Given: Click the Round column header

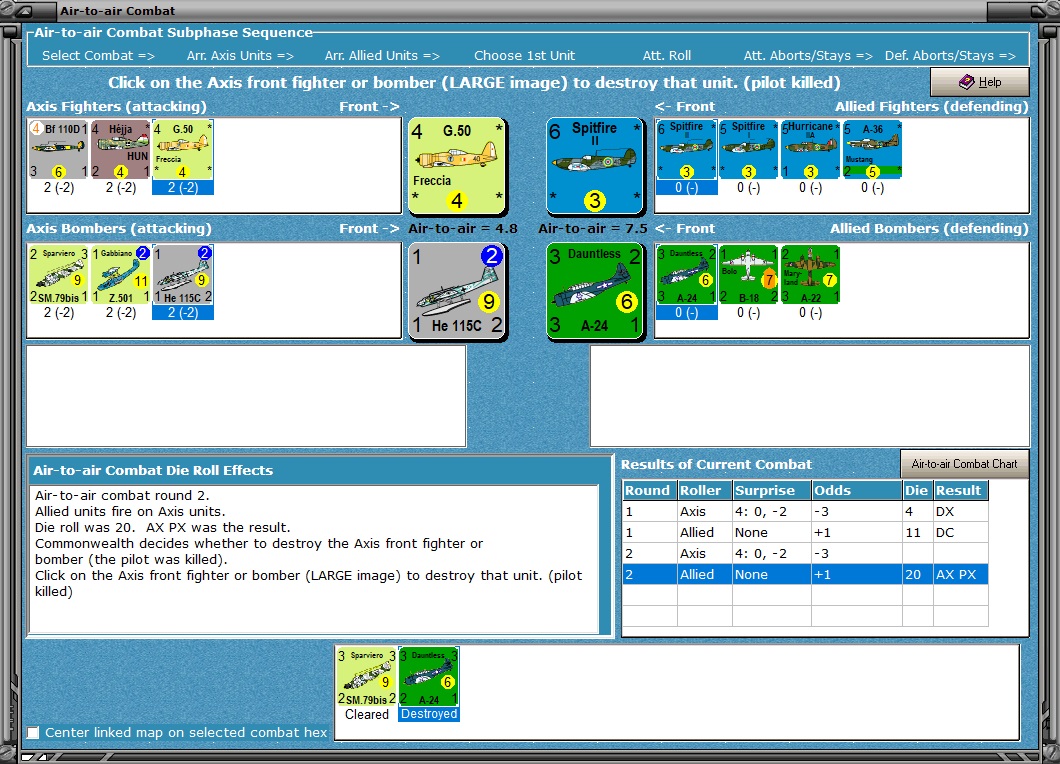Looking at the screenshot, I should point(650,490).
